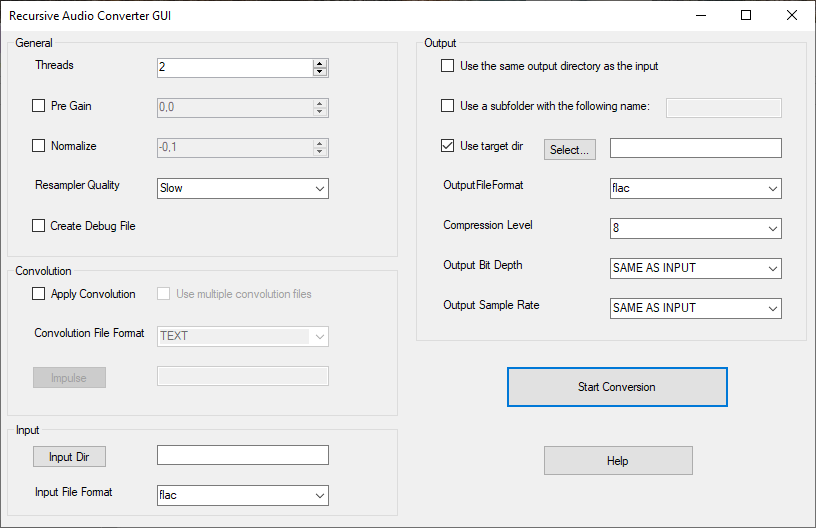Decrease Threads value with down arrow
Image resolution: width=816 pixels, height=528 pixels.
(x=320, y=72)
